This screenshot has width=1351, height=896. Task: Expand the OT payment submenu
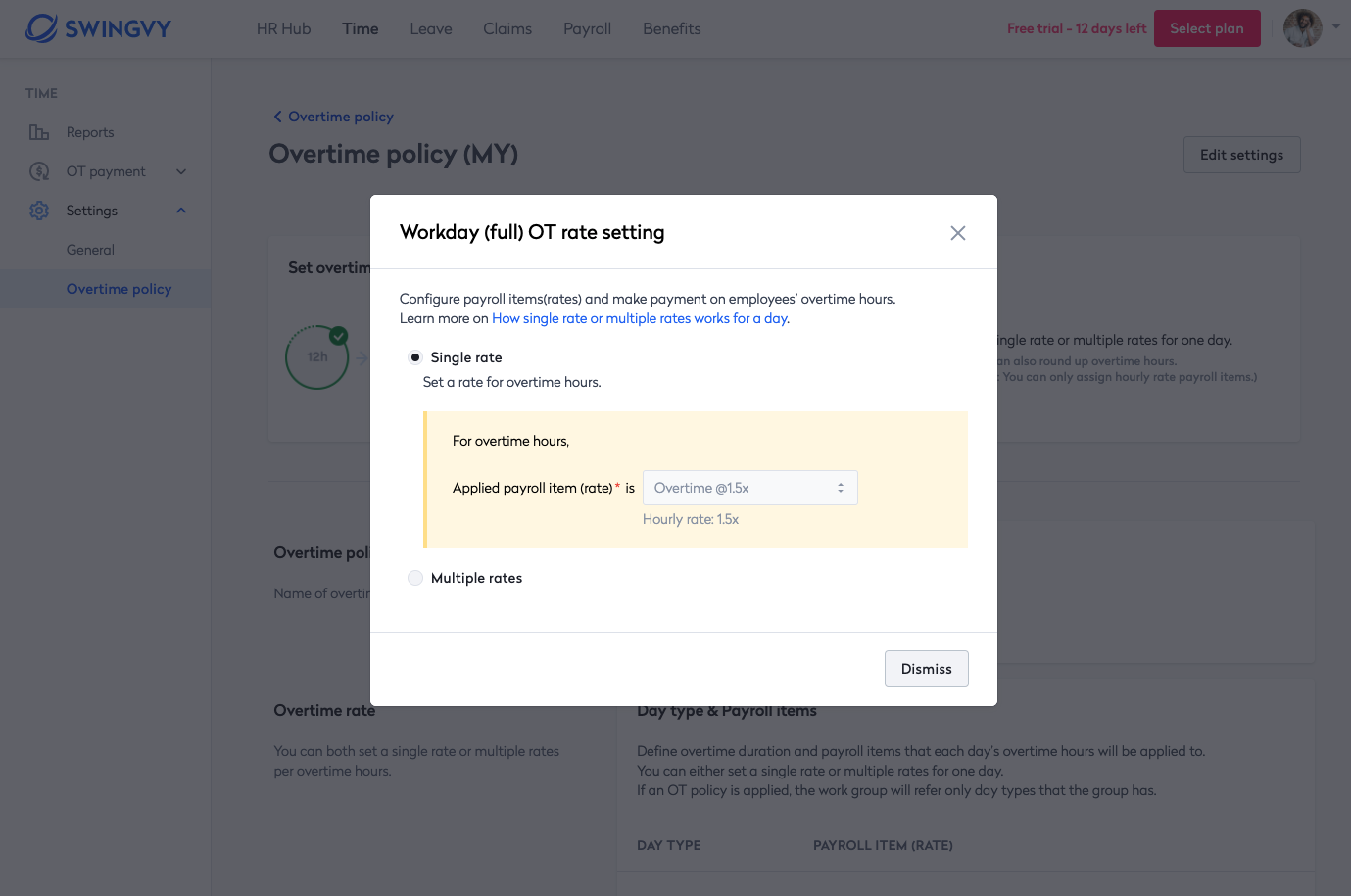(181, 171)
